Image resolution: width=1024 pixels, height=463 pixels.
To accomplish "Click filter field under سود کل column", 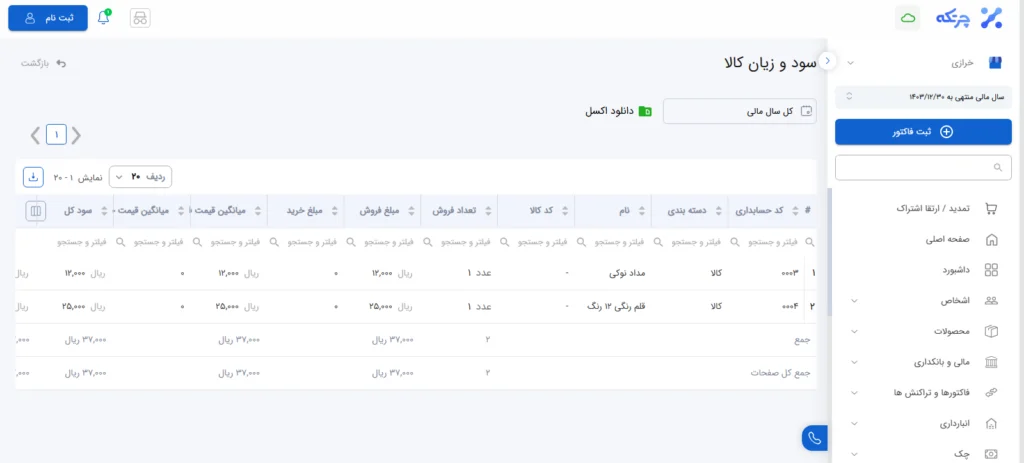I will (83, 242).
